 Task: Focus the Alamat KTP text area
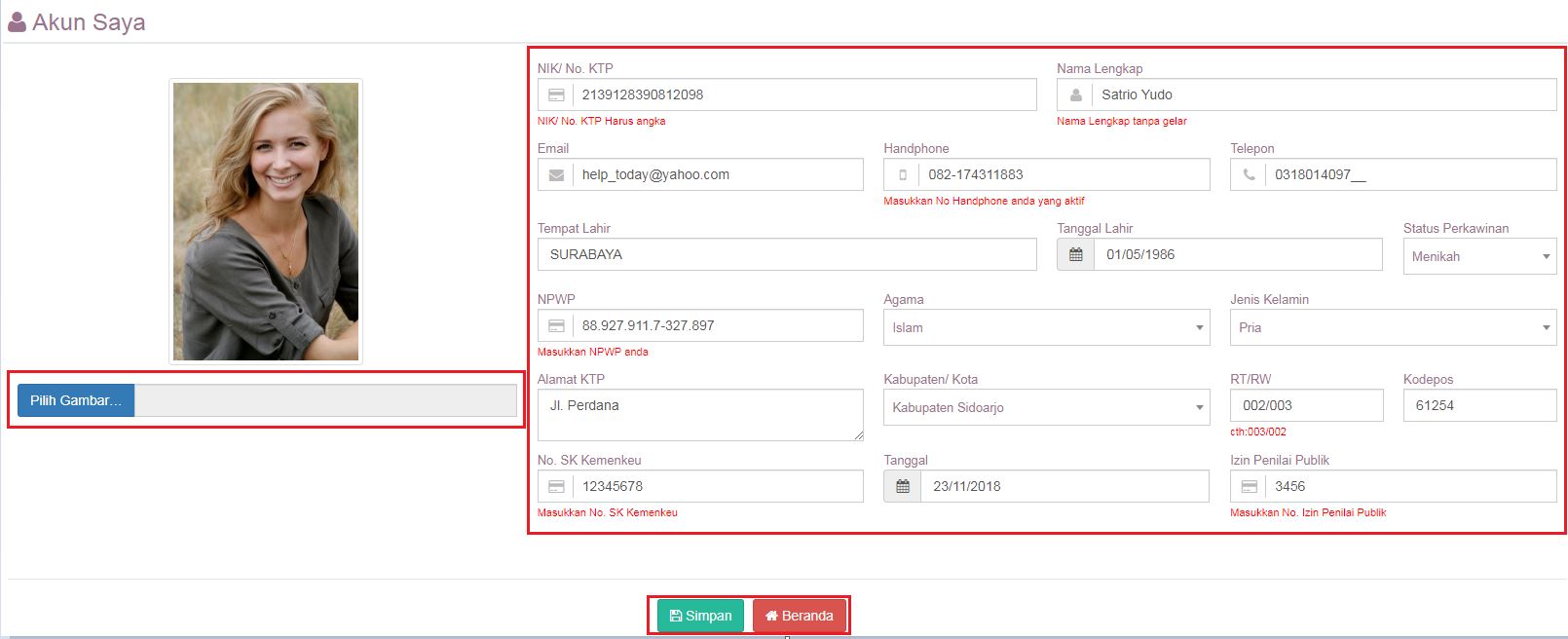[699, 415]
